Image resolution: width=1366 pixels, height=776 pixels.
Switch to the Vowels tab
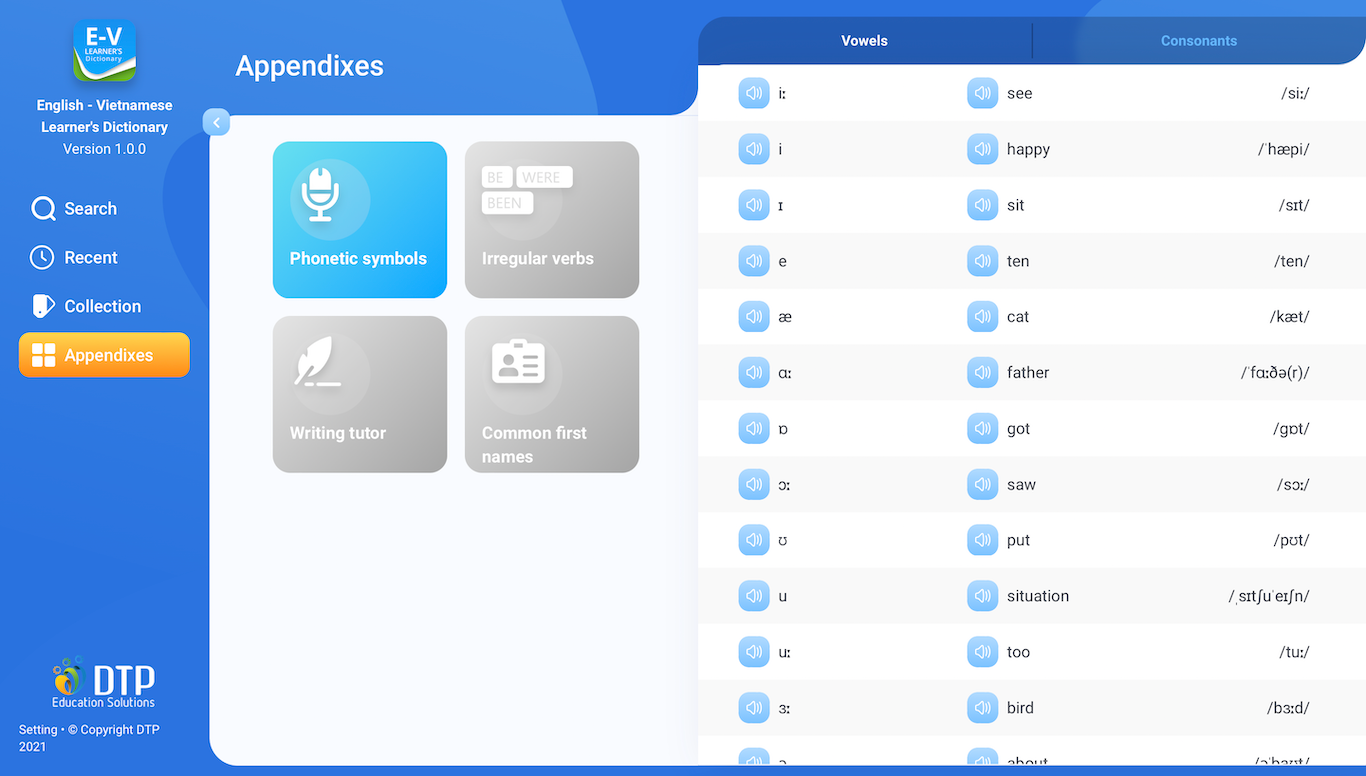[x=865, y=41]
